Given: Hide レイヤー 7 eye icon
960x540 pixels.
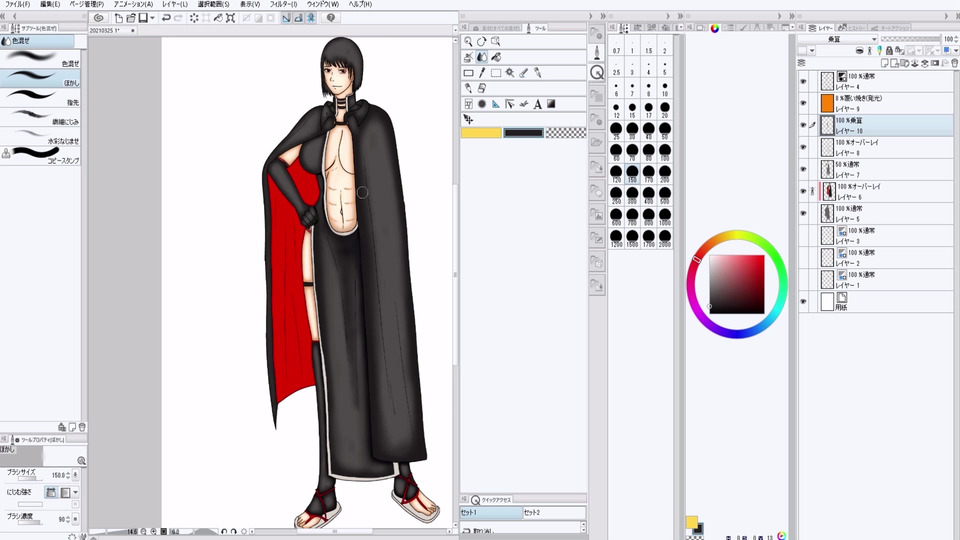Looking at the screenshot, I should [x=803, y=169].
